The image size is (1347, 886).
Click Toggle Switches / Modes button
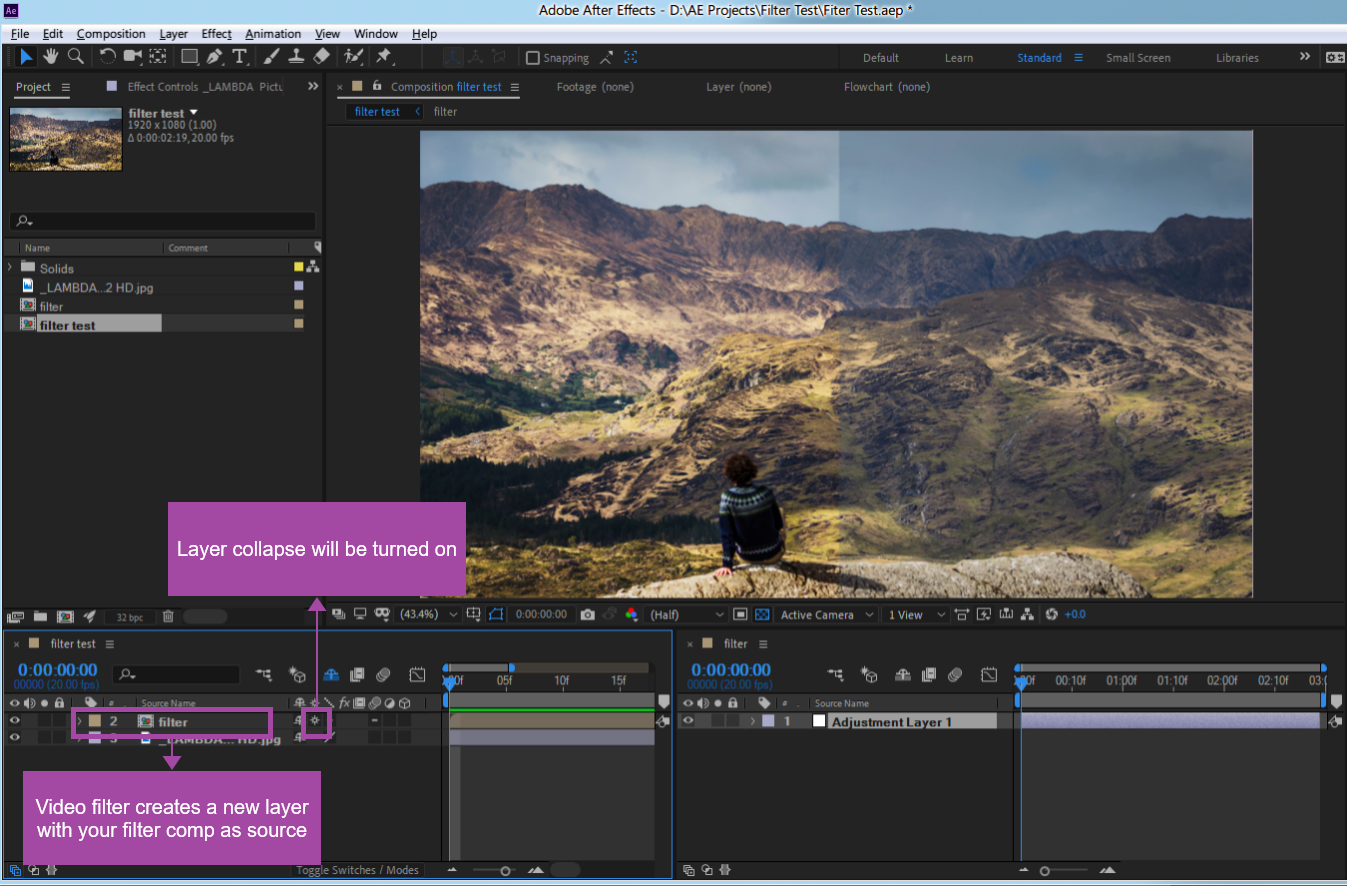[x=357, y=870]
